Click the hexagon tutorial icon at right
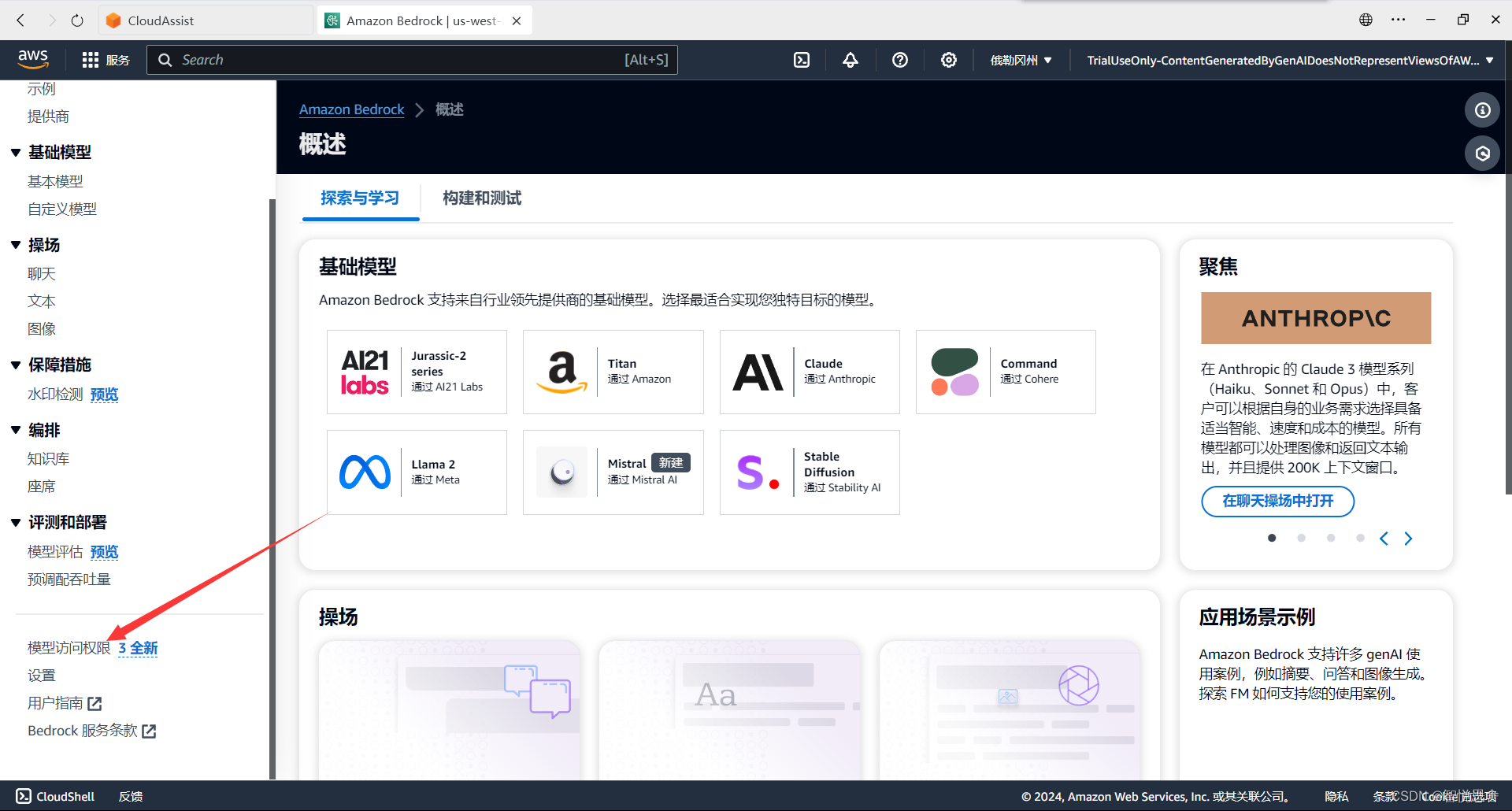Screen dimensions: 1512x811 pyautogui.click(x=1482, y=154)
